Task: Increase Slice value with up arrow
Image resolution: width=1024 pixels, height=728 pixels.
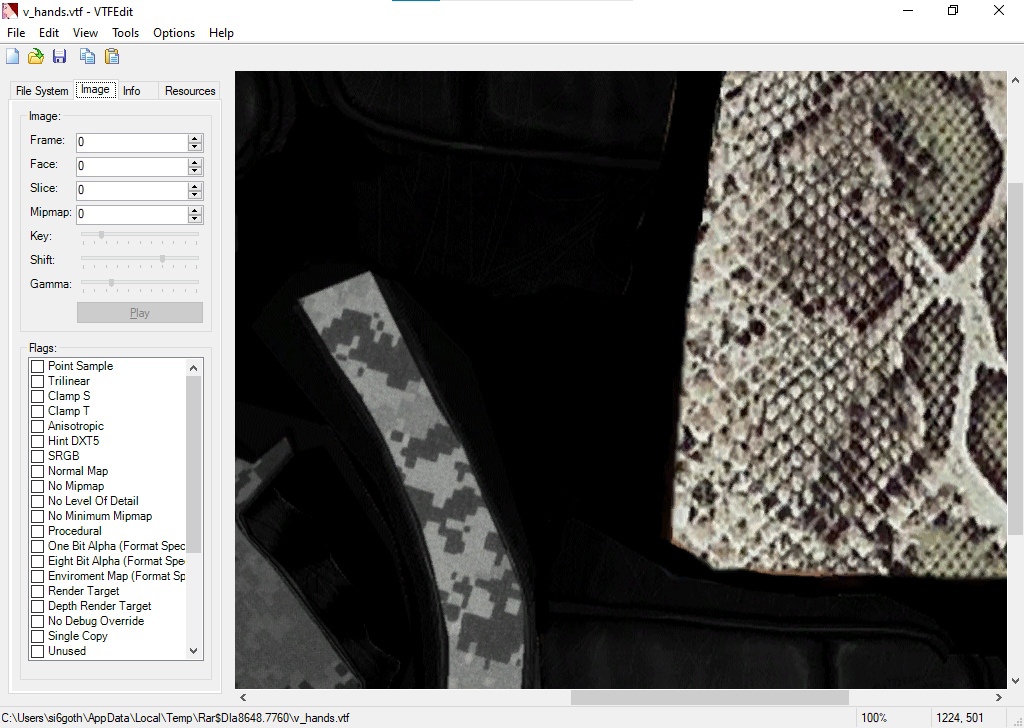Action: coord(195,186)
